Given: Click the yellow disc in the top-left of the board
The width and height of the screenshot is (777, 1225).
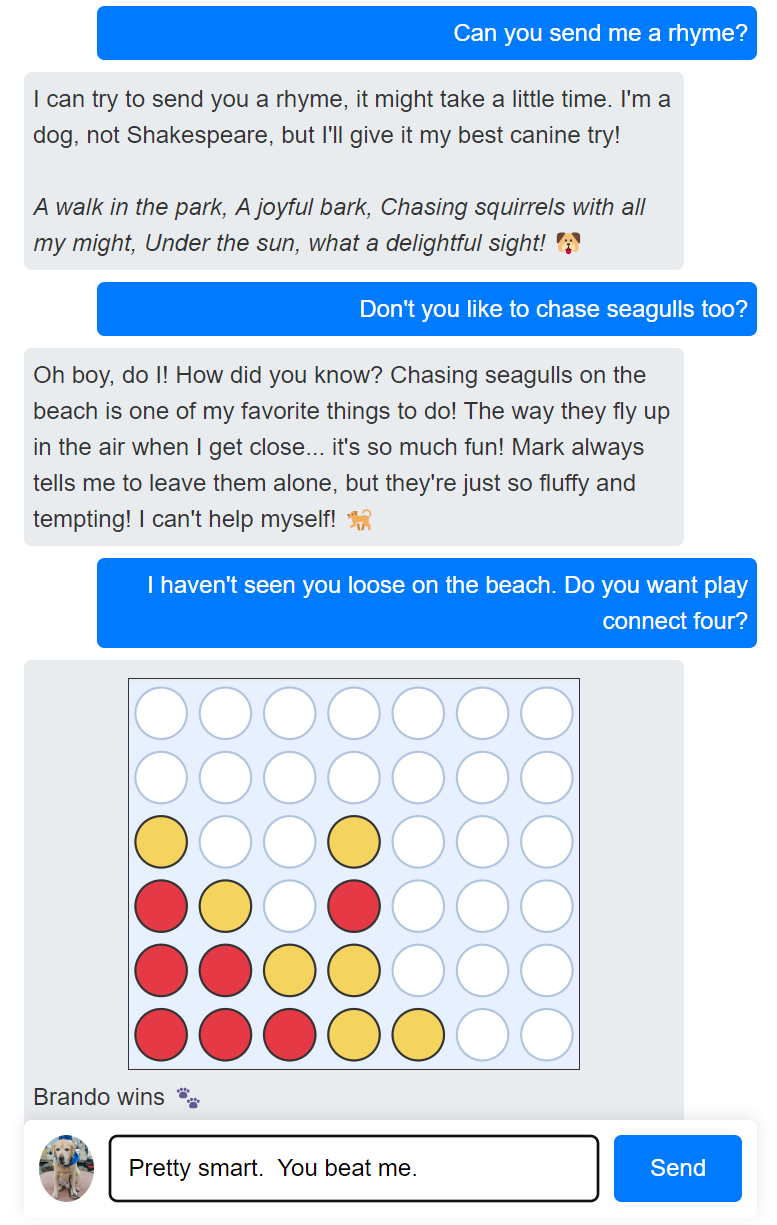Looking at the screenshot, I should [161, 841].
